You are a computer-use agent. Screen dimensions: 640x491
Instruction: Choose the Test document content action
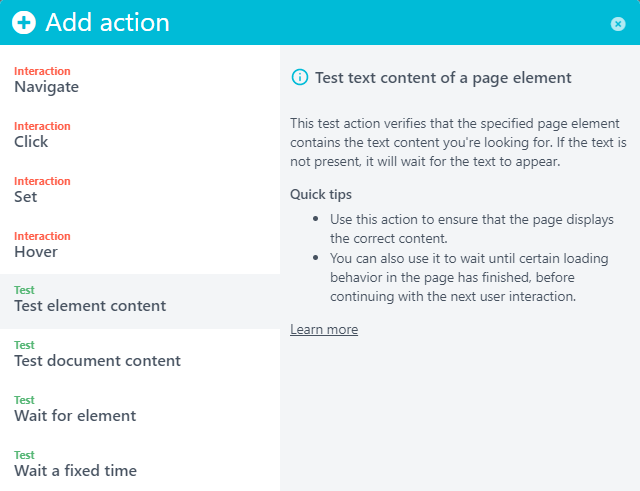pyautogui.click(x=97, y=361)
